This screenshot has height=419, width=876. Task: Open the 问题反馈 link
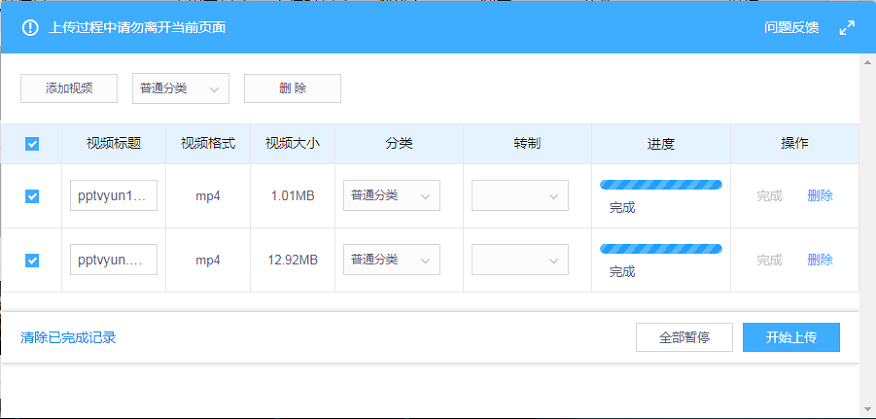pos(792,28)
